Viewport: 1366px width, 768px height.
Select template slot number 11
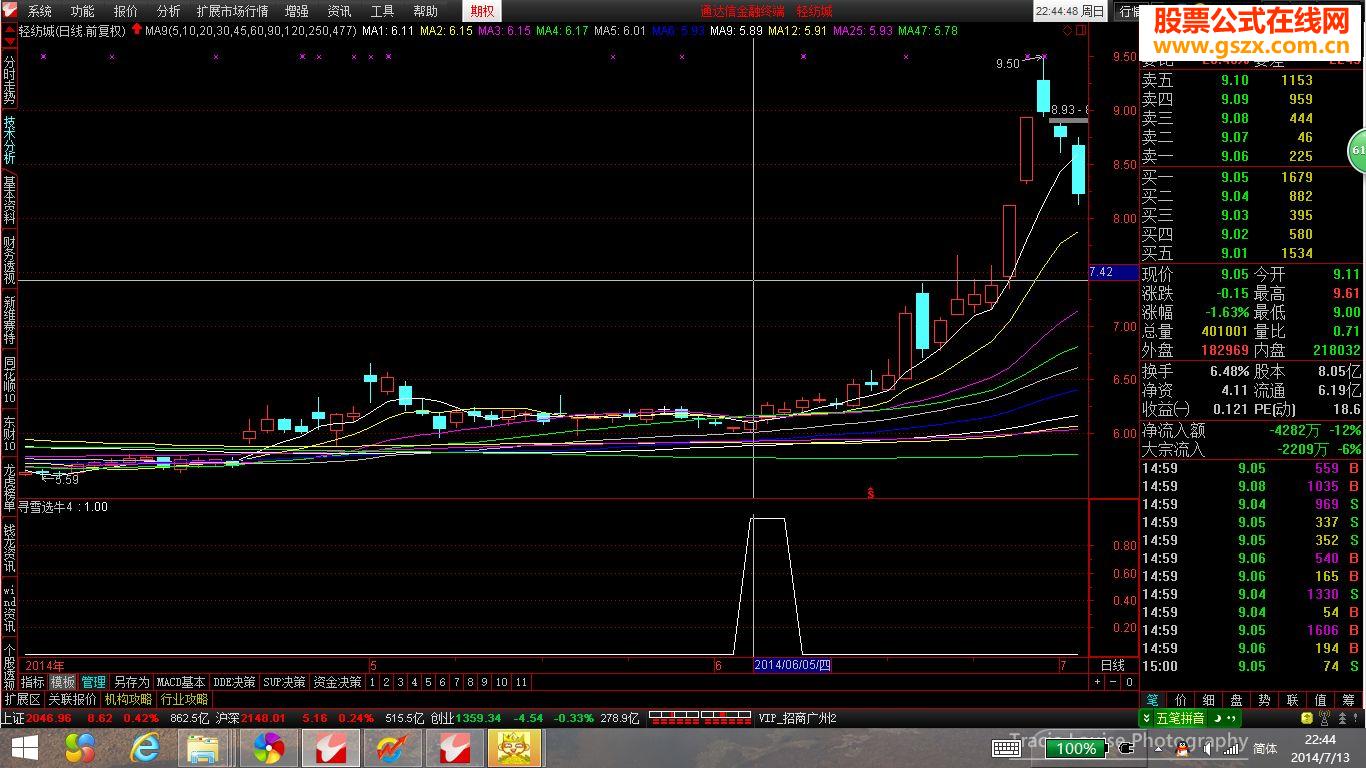[x=520, y=682]
